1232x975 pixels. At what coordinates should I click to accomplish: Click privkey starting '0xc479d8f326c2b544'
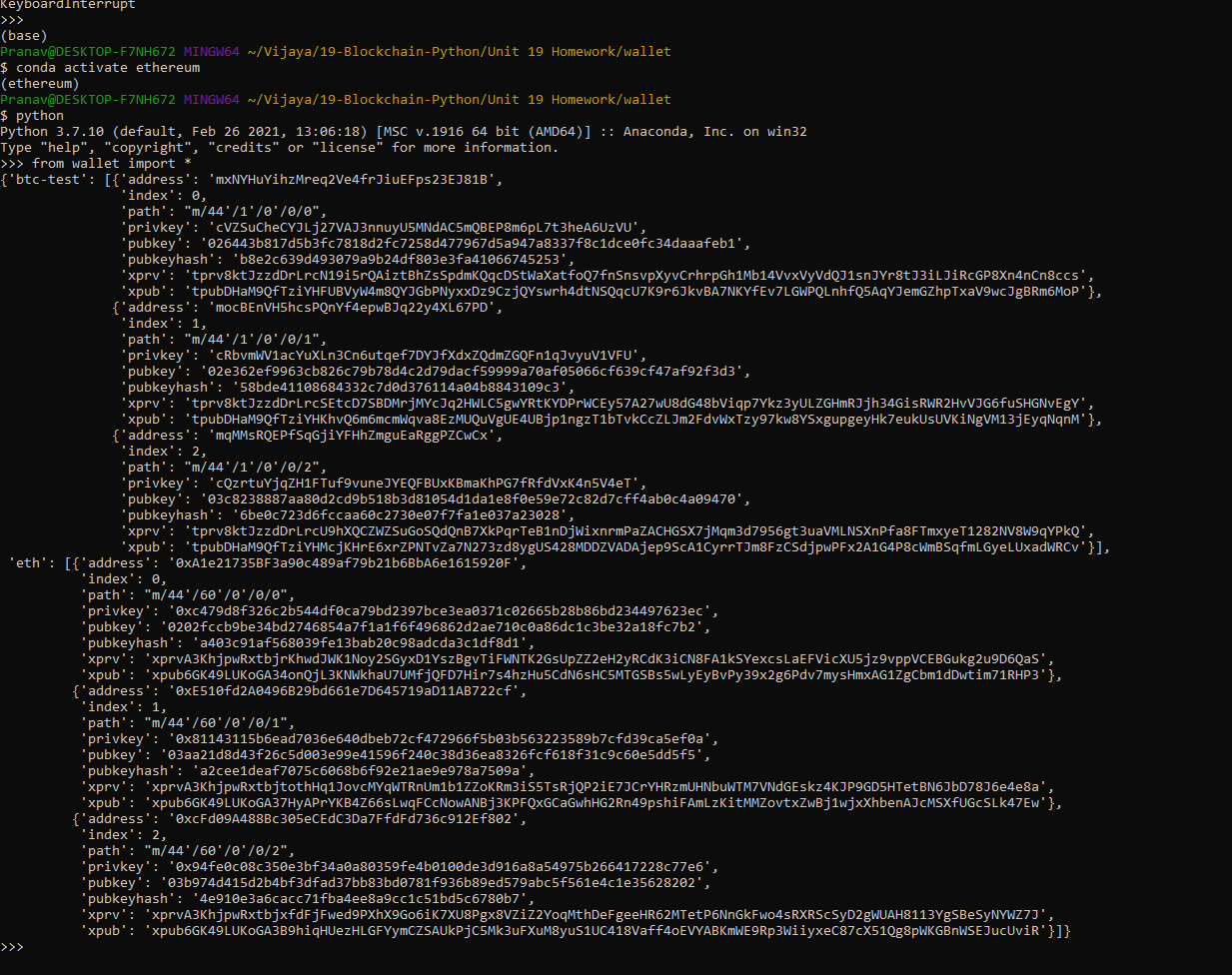pyautogui.click(x=440, y=611)
